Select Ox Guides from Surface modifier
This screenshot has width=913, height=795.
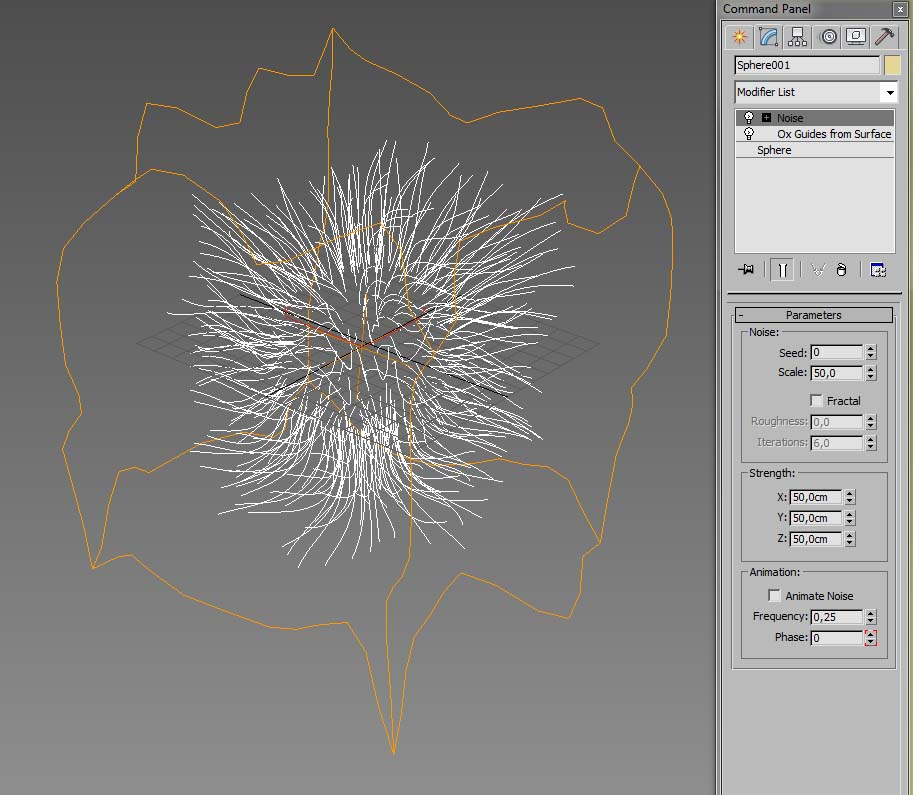tap(834, 134)
